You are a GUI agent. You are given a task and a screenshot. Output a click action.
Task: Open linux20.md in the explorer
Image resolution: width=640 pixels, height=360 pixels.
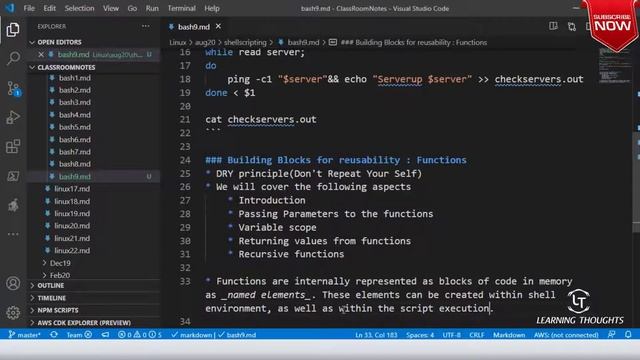coord(72,225)
